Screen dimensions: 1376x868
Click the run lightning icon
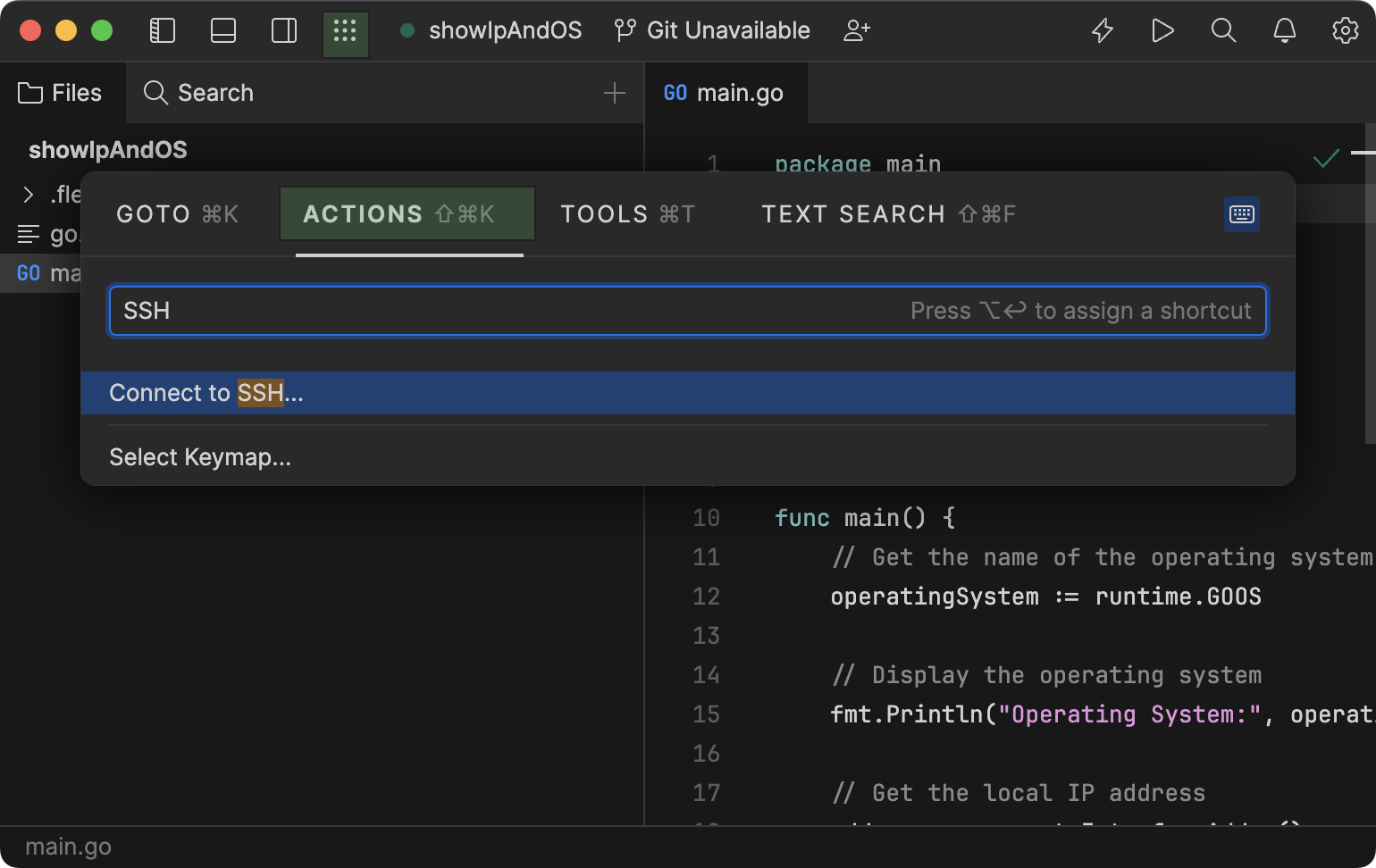click(x=1103, y=30)
